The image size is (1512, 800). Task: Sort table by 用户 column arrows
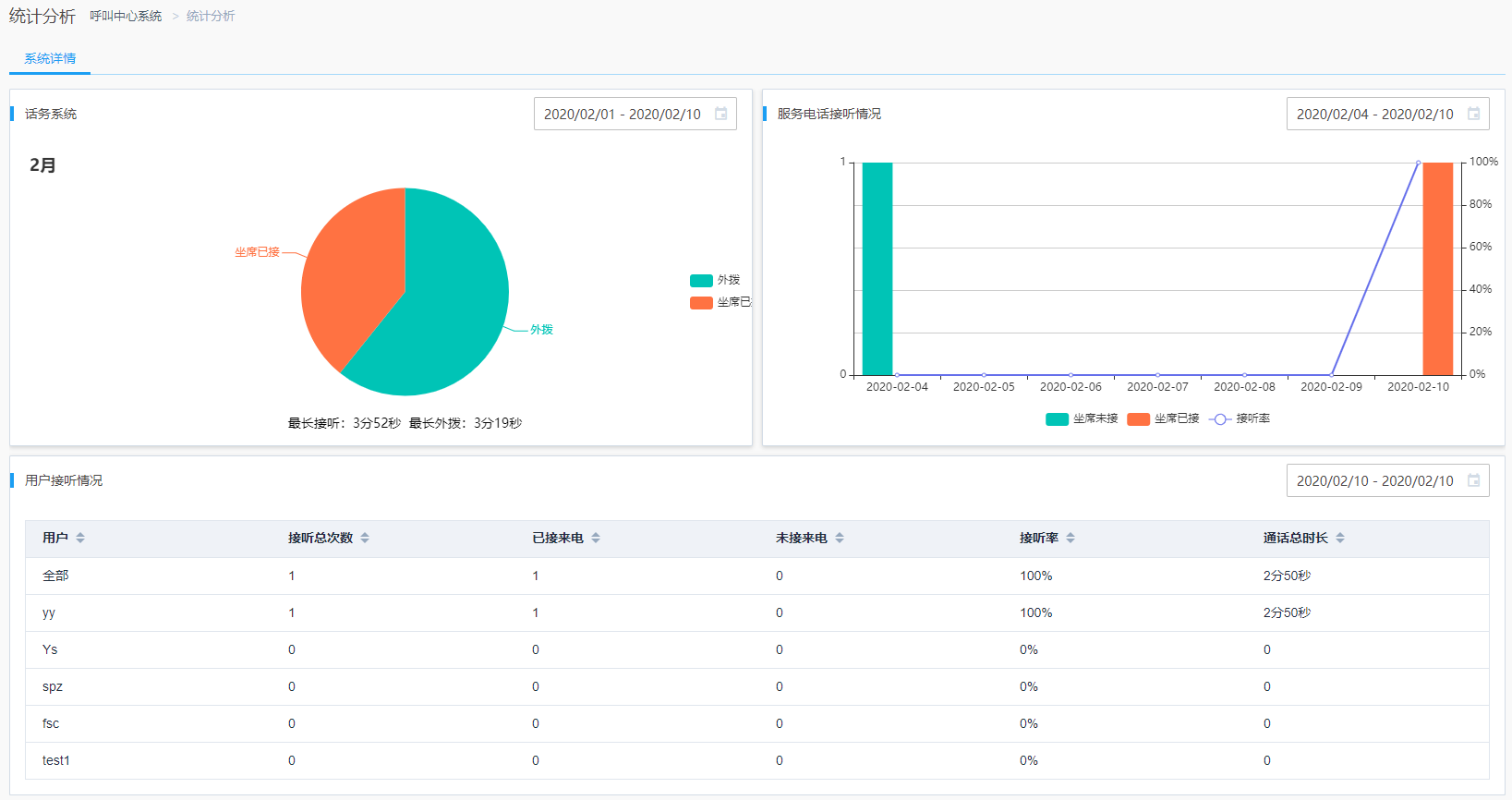tap(80, 538)
